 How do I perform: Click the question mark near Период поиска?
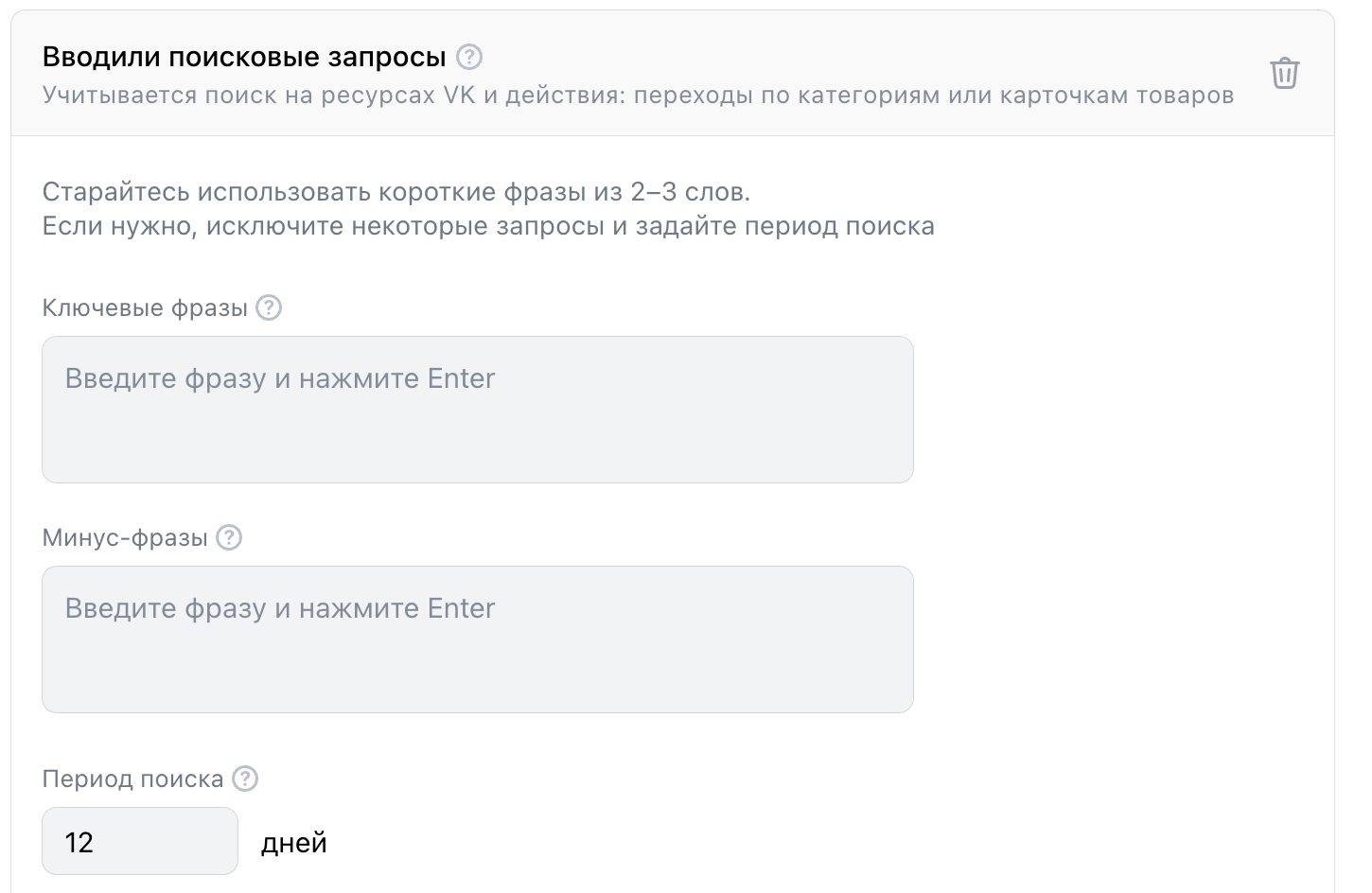(x=244, y=778)
